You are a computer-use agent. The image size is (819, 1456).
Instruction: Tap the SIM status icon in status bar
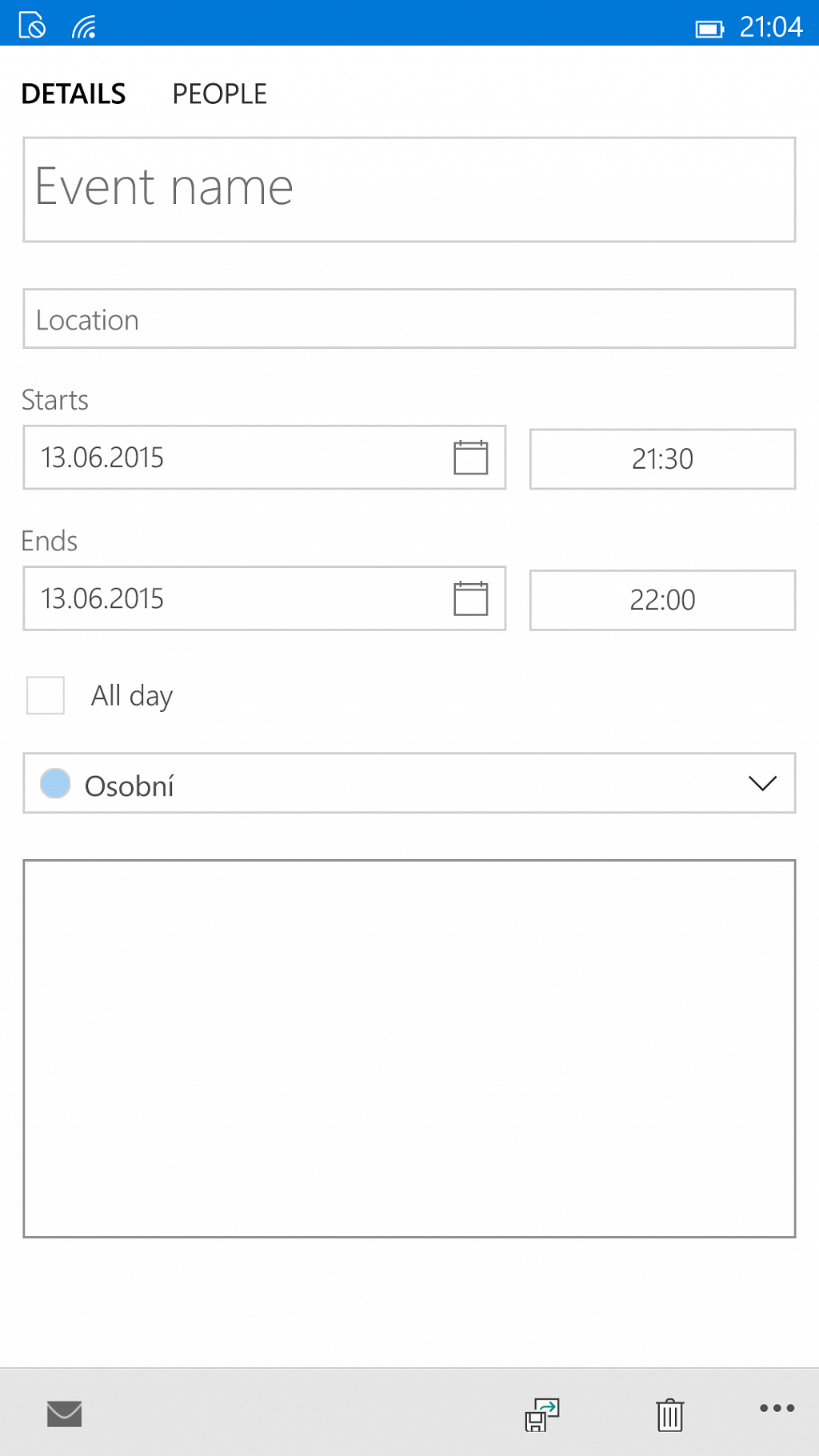pyautogui.click(x=32, y=26)
